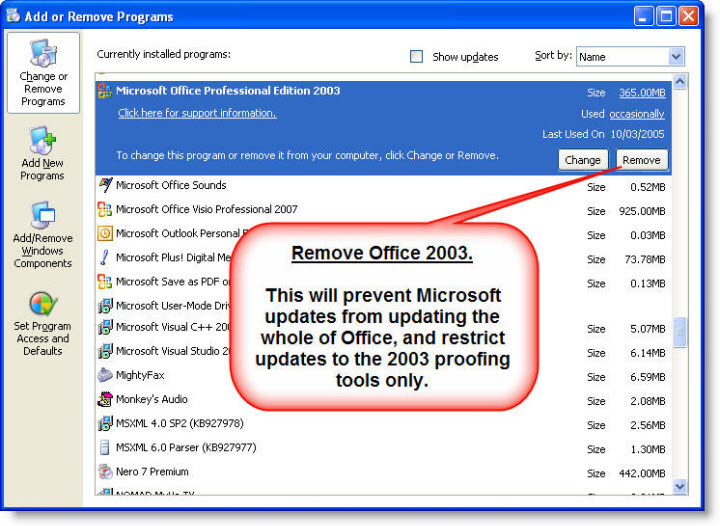720x526 pixels.
Task: Click the Nero 7 Premium icon
Action: 105,471
